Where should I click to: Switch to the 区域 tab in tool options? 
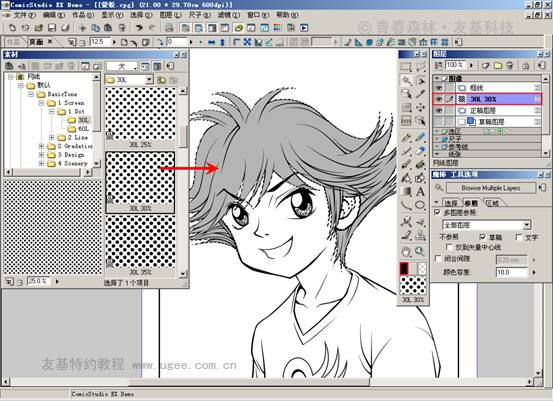coord(492,203)
